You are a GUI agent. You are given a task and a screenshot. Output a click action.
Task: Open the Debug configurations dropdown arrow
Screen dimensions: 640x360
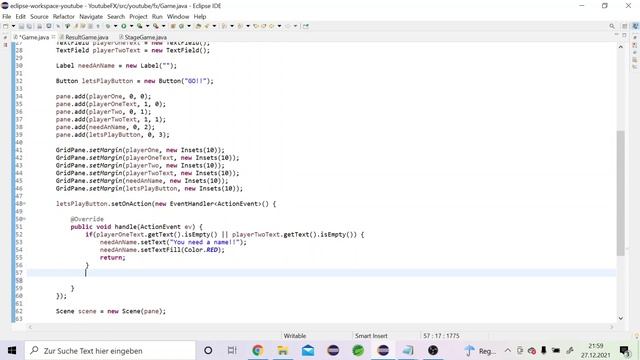(116, 26)
